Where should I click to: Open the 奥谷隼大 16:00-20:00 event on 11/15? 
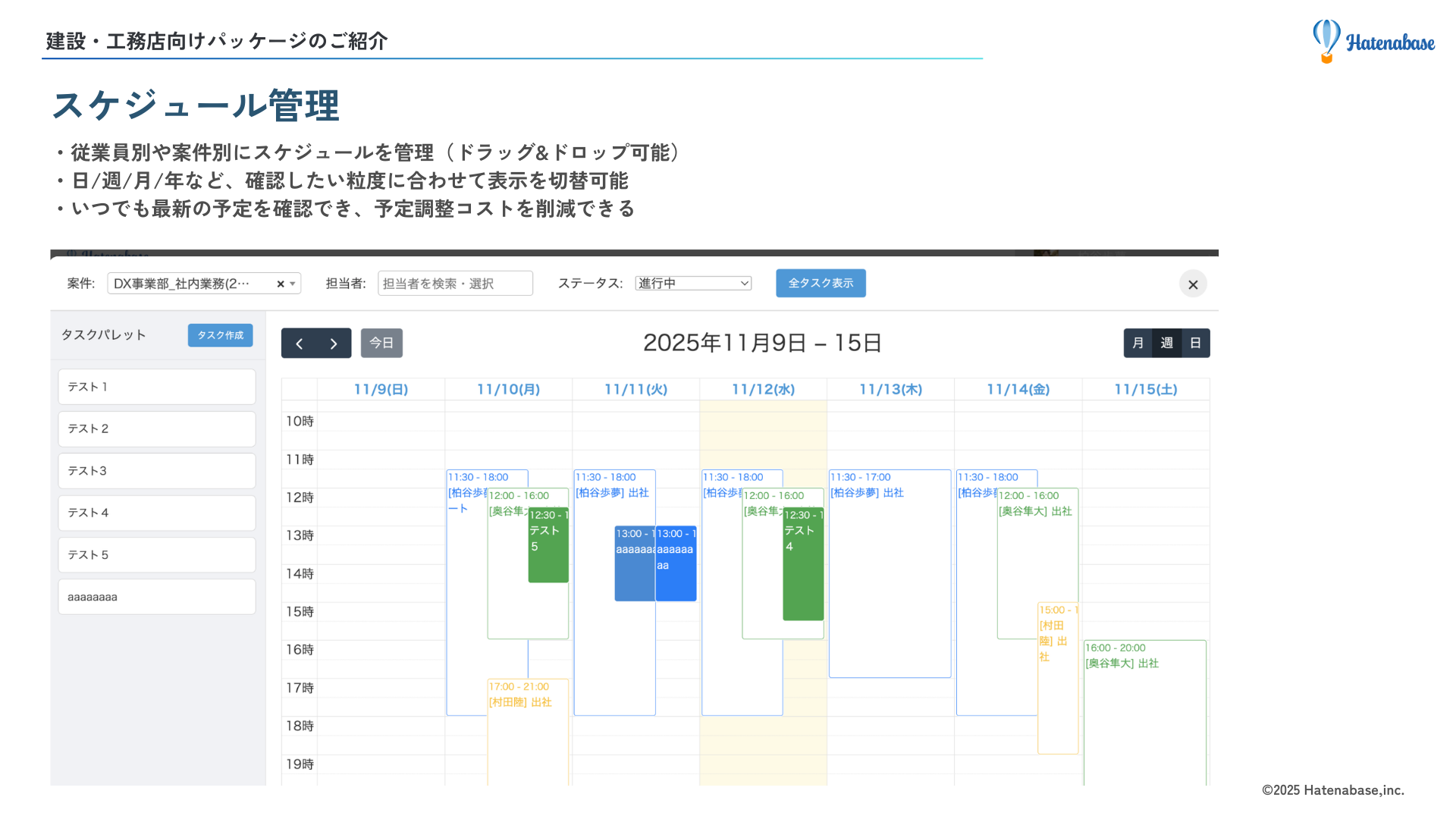click(1145, 667)
